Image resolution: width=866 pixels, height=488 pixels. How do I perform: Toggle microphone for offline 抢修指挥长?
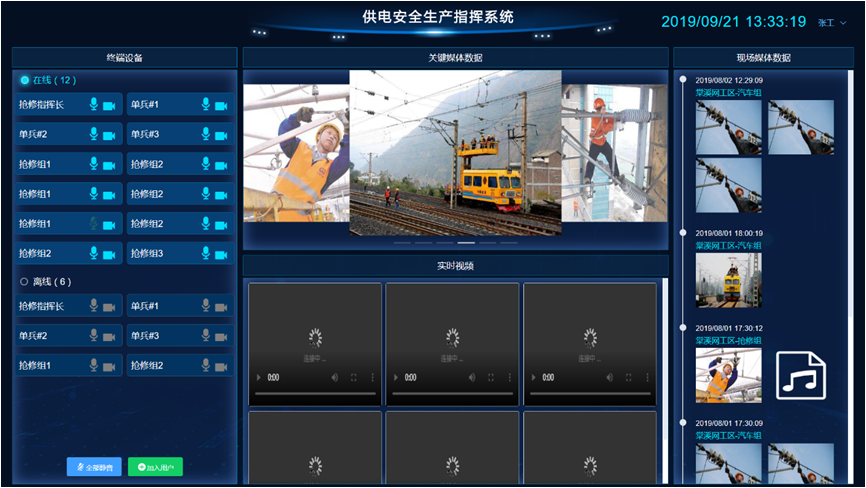pyautogui.click(x=93, y=306)
